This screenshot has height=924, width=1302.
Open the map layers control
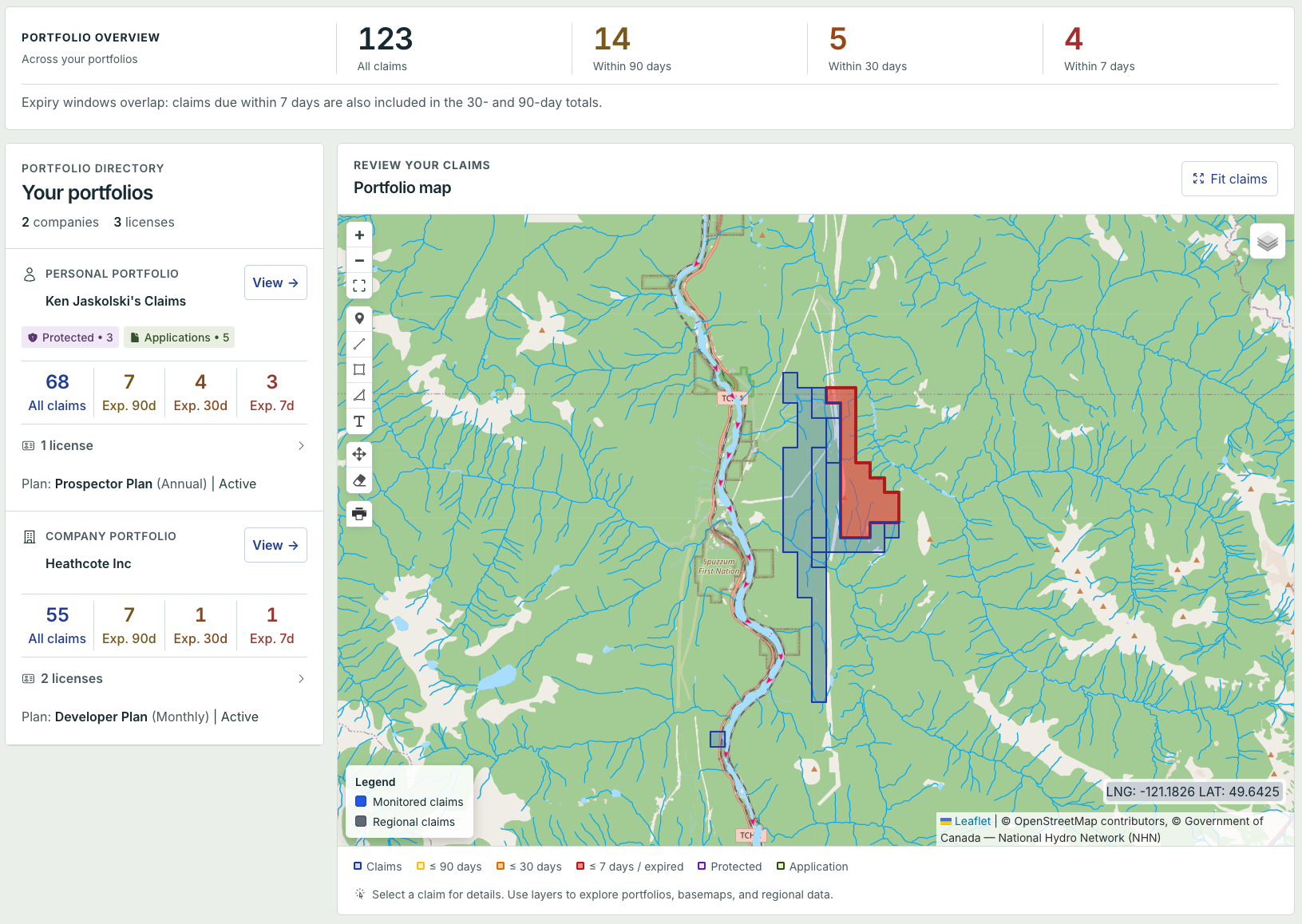1268,241
